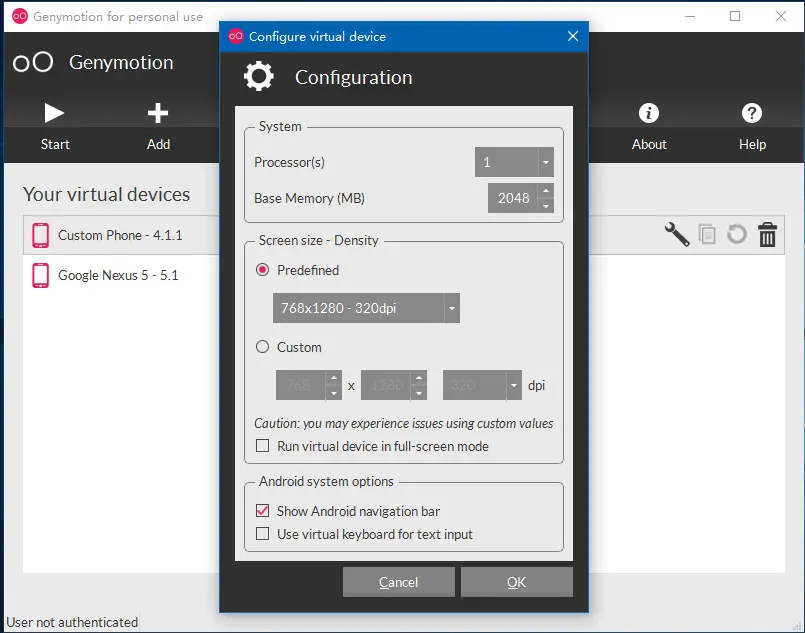Image resolution: width=805 pixels, height=633 pixels.
Task: Open the Help question mark icon
Action: [752, 113]
